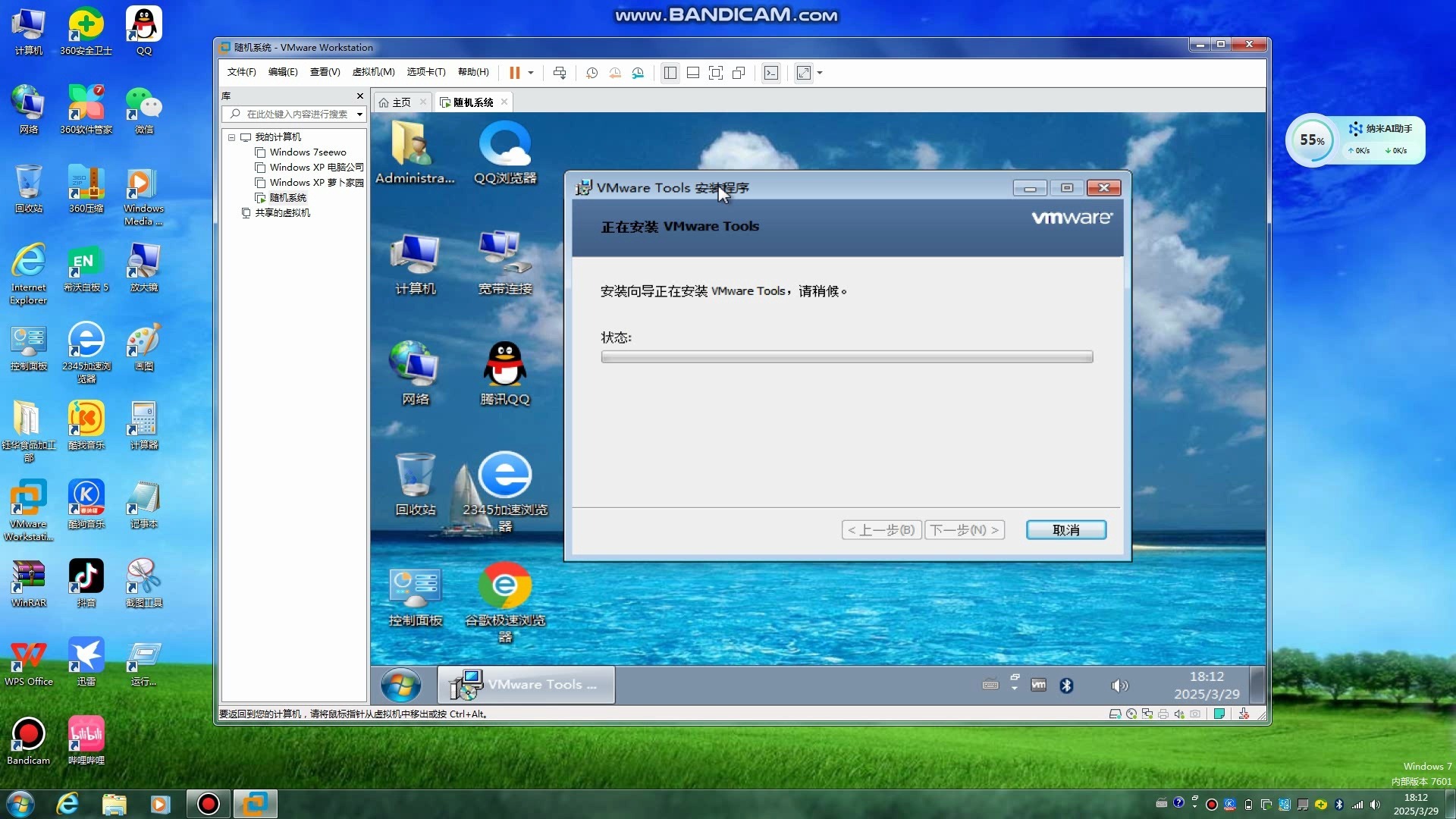Open 回收站 in the guest desktop
Image resolution: width=1456 pixels, height=819 pixels.
tap(415, 484)
